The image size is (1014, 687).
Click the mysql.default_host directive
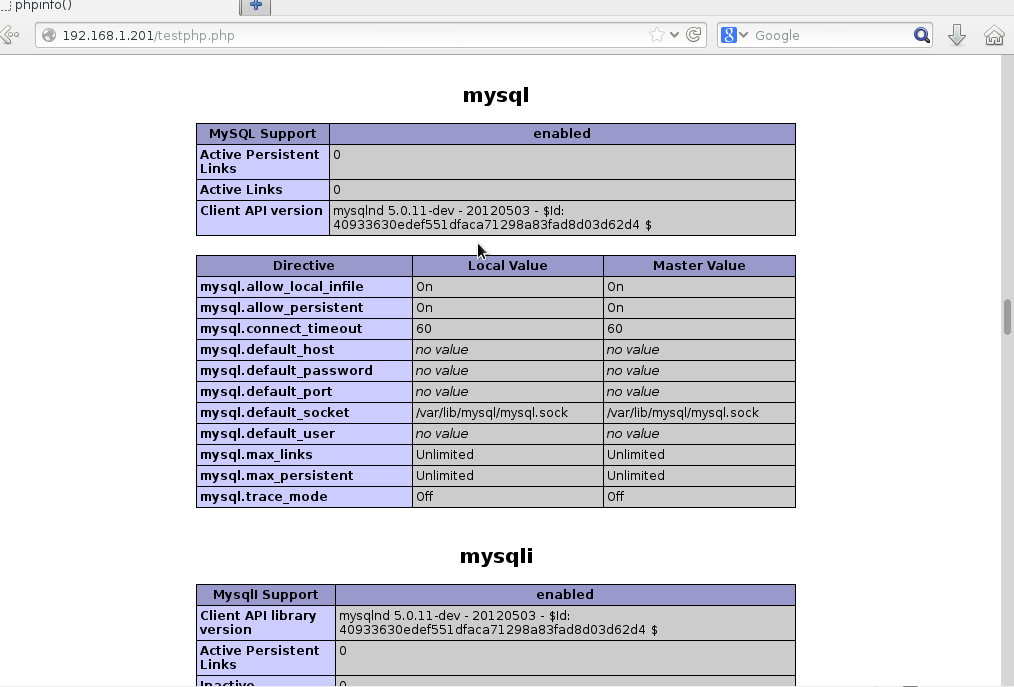tap(304, 350)
